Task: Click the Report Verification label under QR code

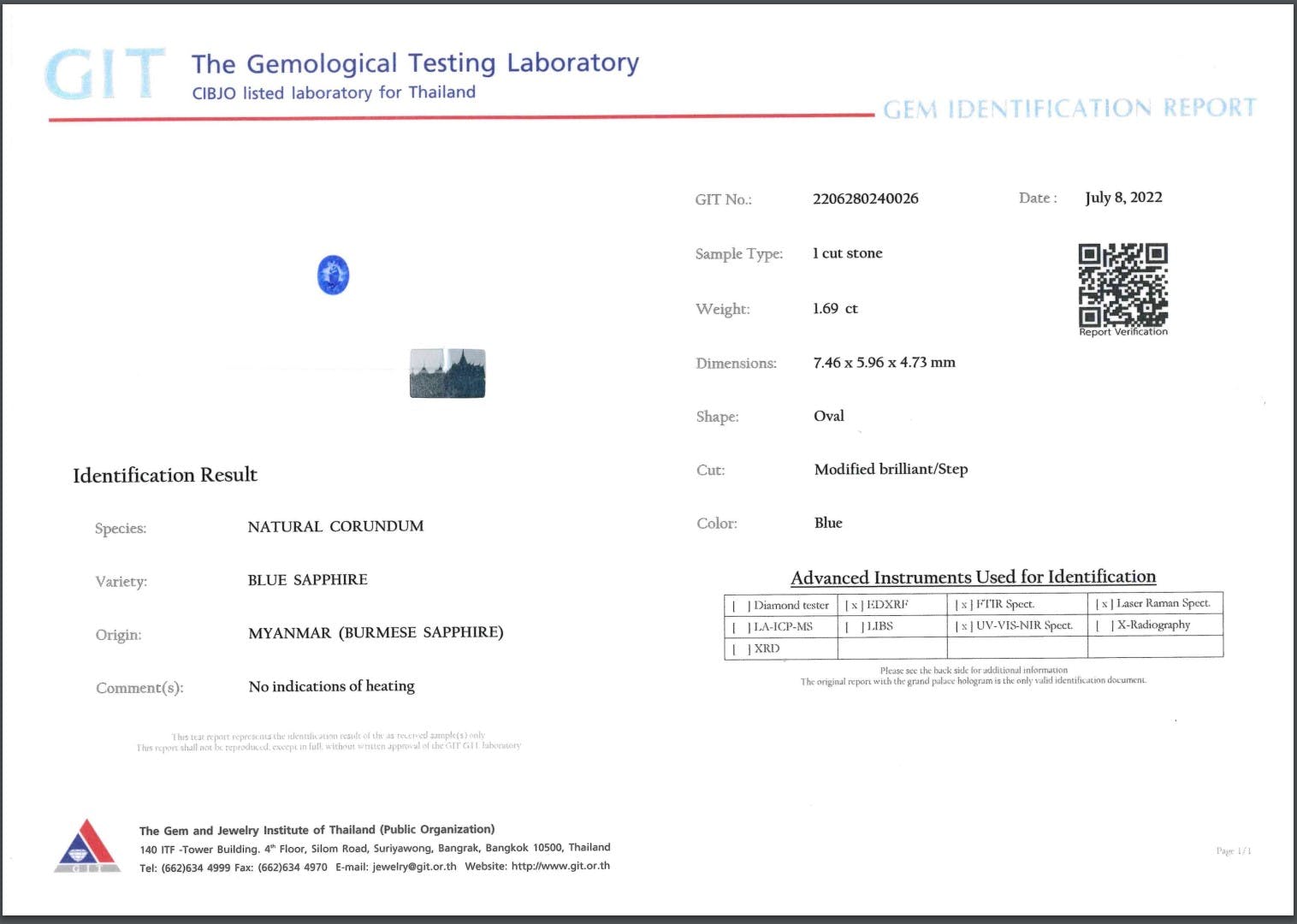Action: point(1122,332)
